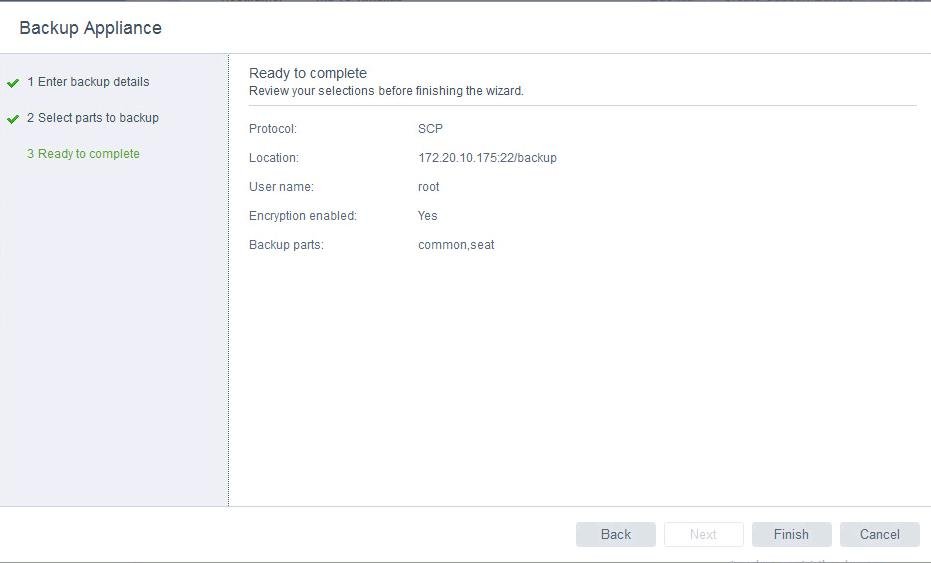Image resolution: width=931 pixels, height=563 pixels.
Task: Click the Encryption enabled Yes value
Action: tap(427, 216)
